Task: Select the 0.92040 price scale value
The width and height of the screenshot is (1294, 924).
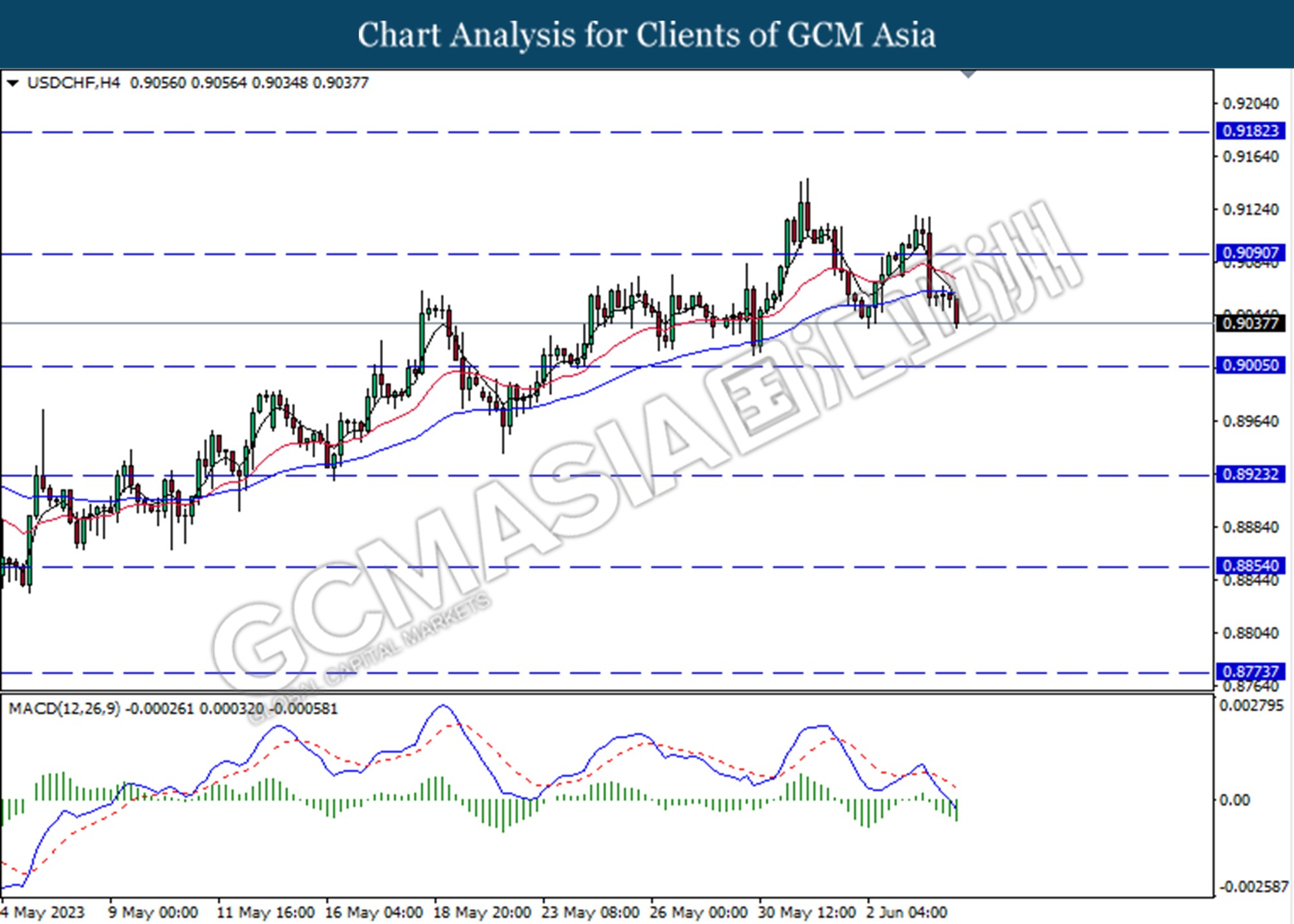Action: (1250, 104)
